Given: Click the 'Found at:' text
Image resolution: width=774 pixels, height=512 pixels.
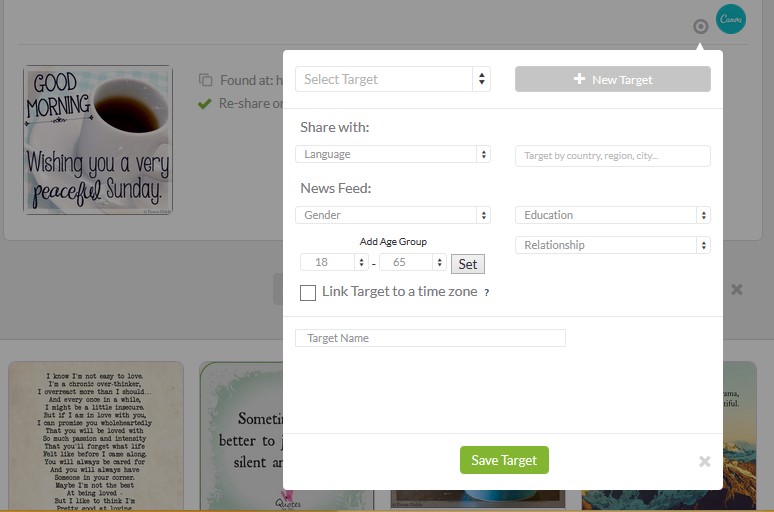Looking at the screenshot, I should (x=246, y=80).
